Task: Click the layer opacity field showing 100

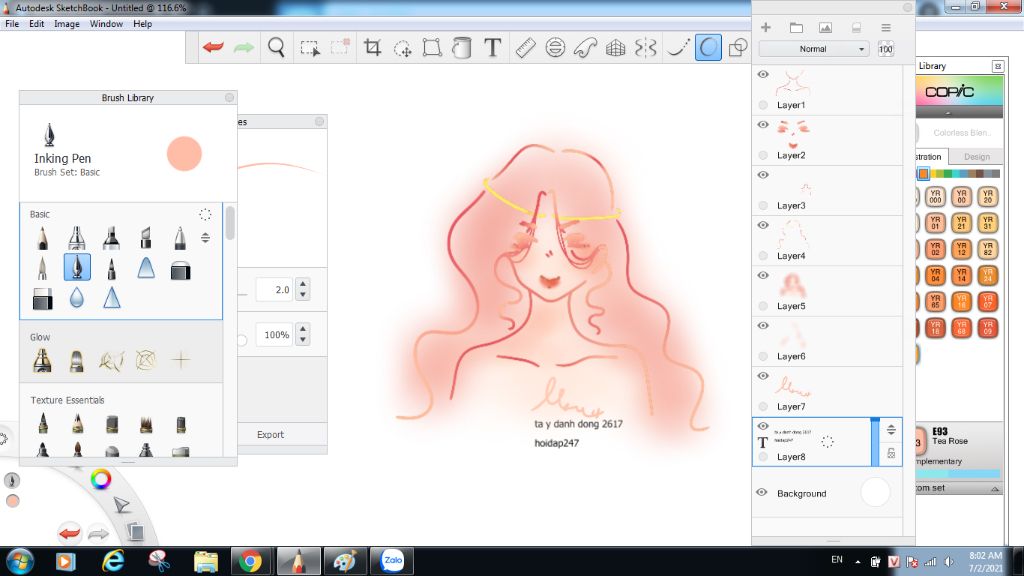Action: click(x=886, y=49)
